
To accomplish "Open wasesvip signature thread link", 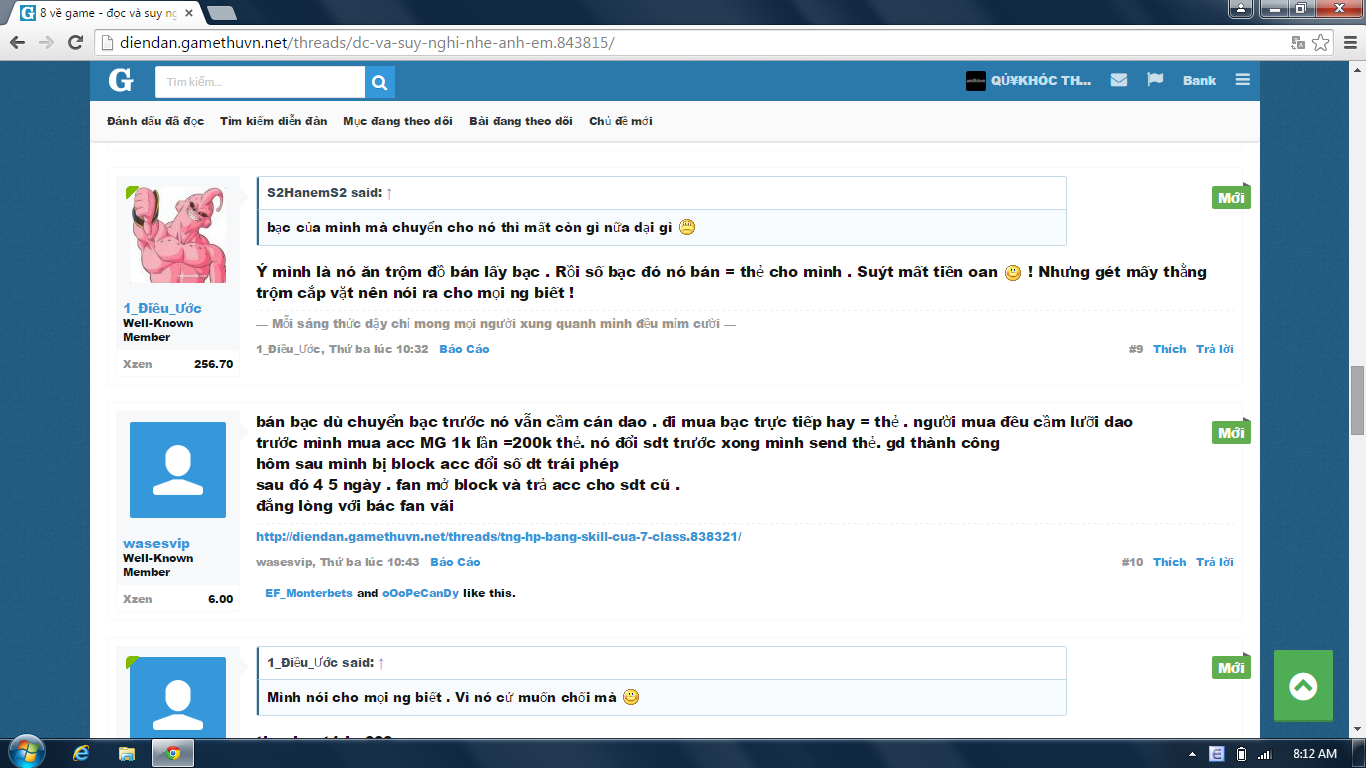I will tap(498, 537).
